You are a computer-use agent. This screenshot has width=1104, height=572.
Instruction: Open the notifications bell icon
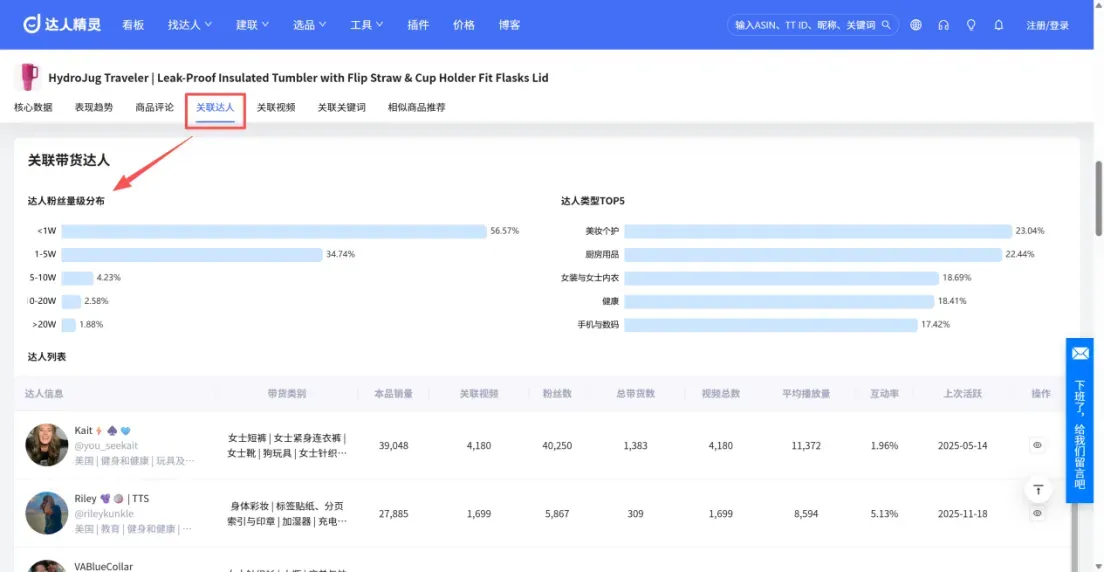point(998,25)
